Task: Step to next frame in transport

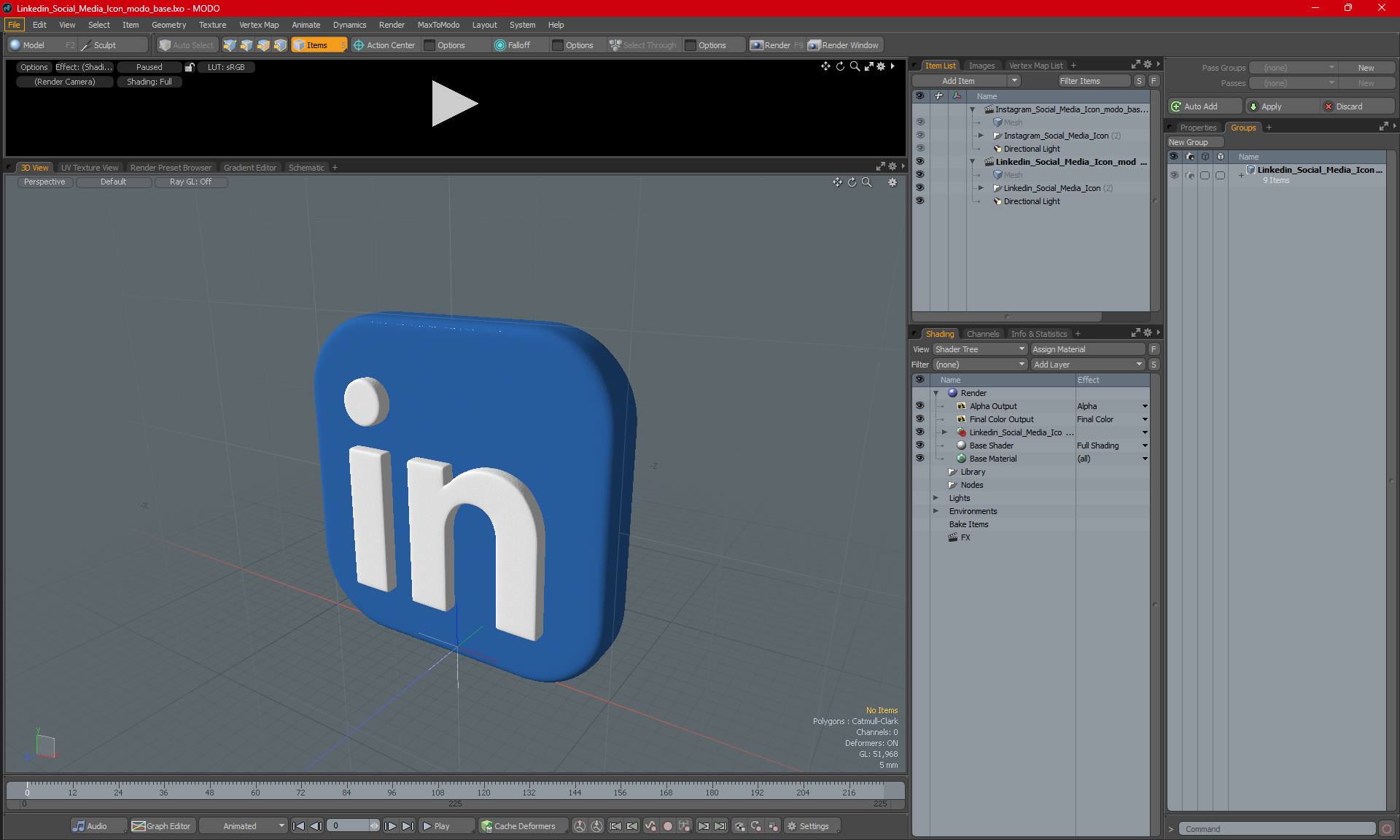Action: click(x=390, y=826)
